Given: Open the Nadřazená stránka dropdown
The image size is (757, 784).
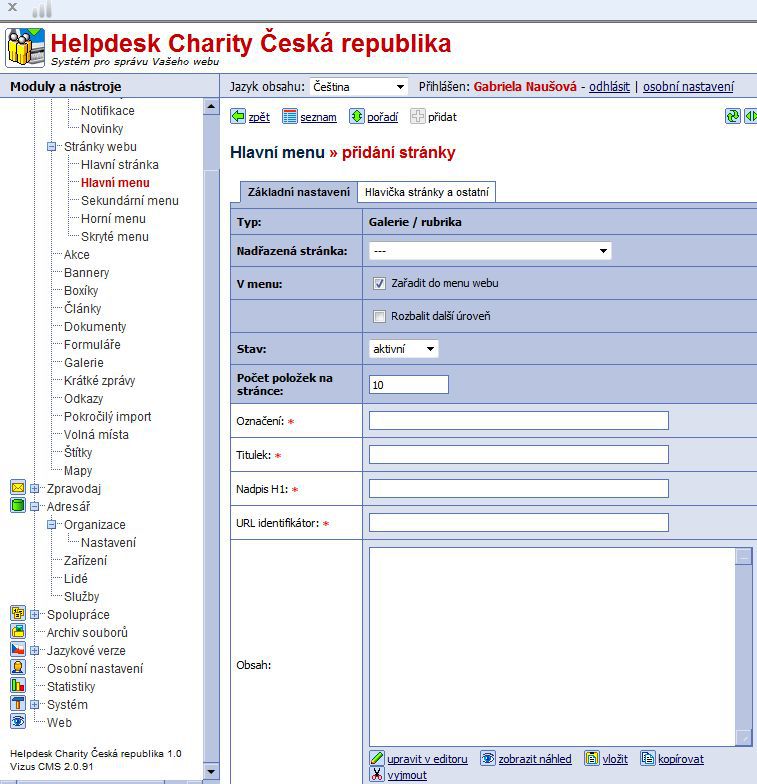Looking at the screenshot, I should (x=490, y=250).
